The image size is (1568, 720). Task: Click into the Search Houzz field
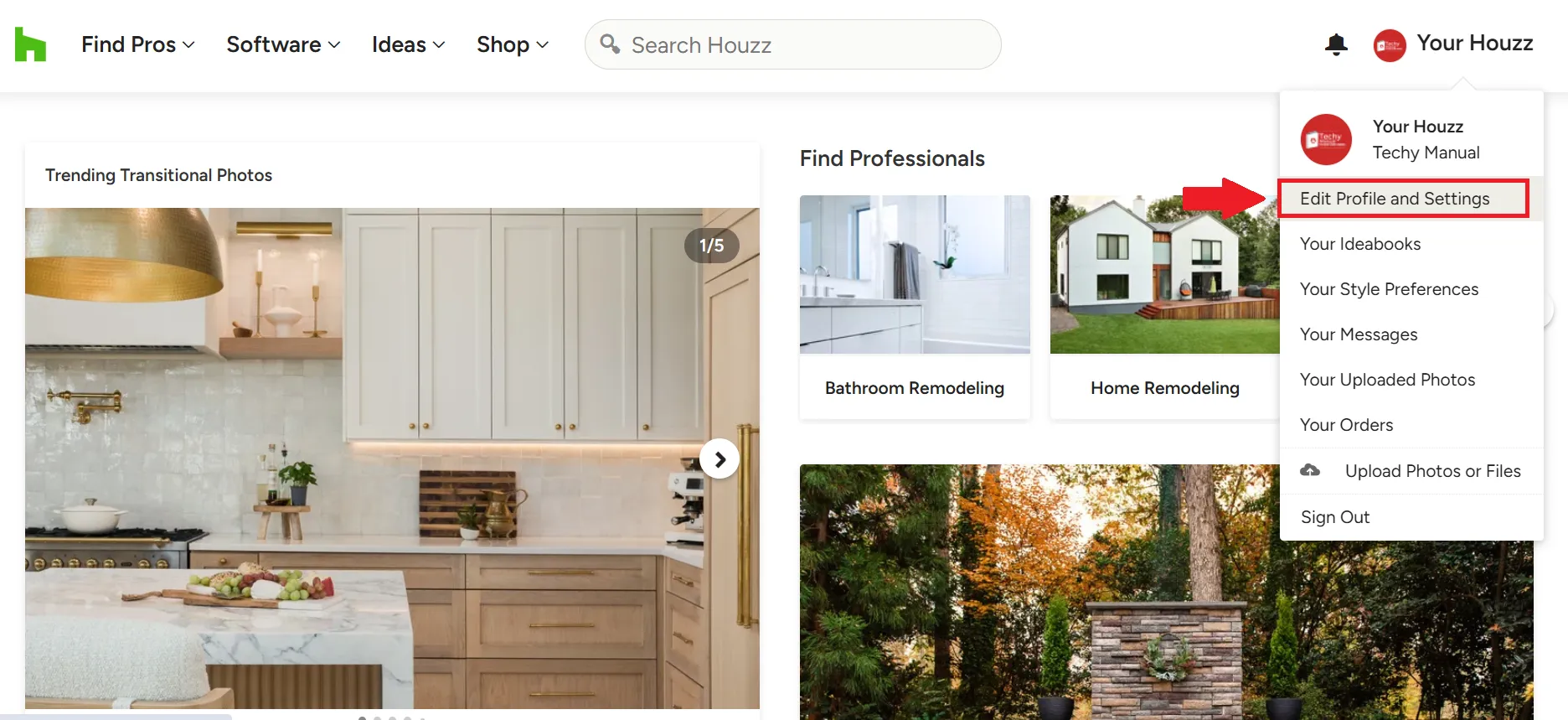792,44
